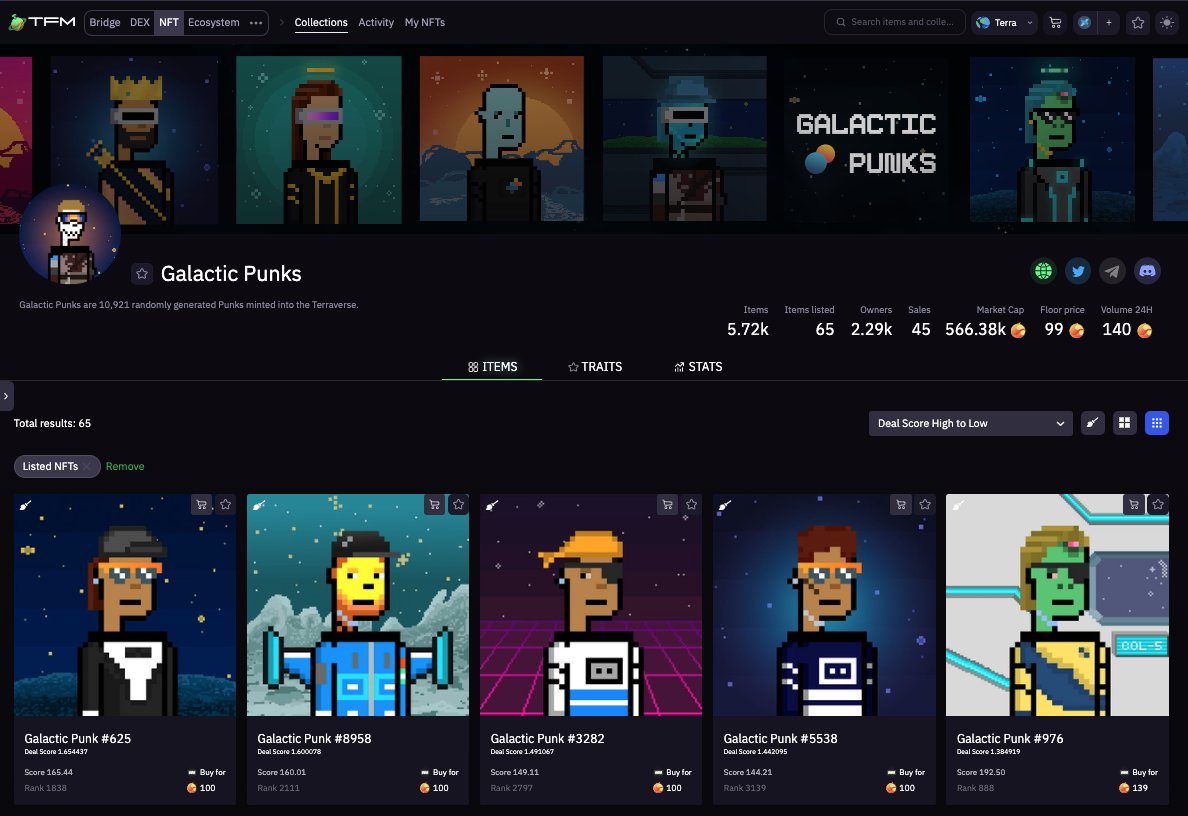This screenshot has height=816, width=1188.
Task: Select the ITEMS tab
Action: click(x=492, y=367)
